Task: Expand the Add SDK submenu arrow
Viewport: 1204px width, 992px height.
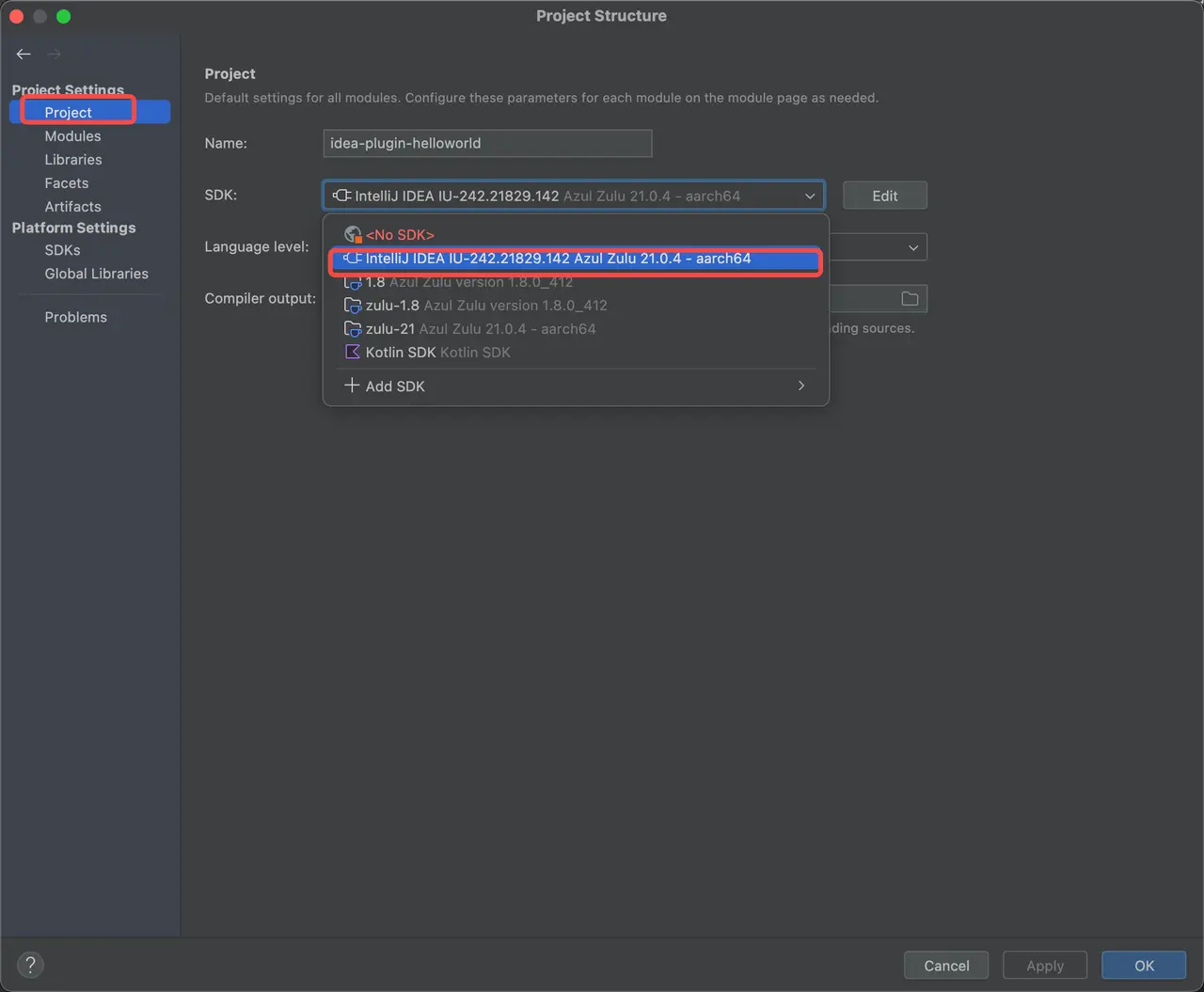Action: click(x=801, y=386)
